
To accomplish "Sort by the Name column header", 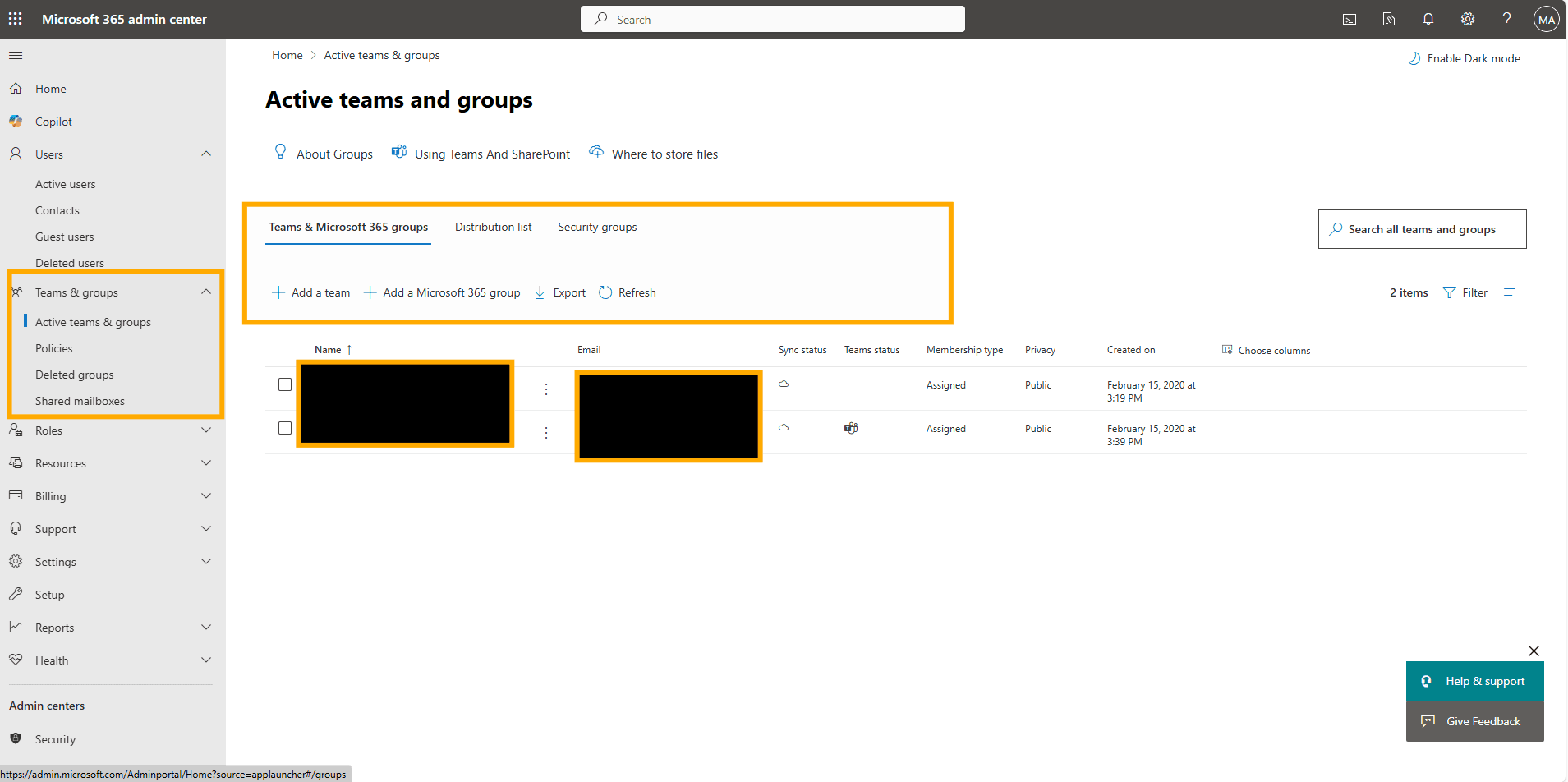I will coord(329,349).
